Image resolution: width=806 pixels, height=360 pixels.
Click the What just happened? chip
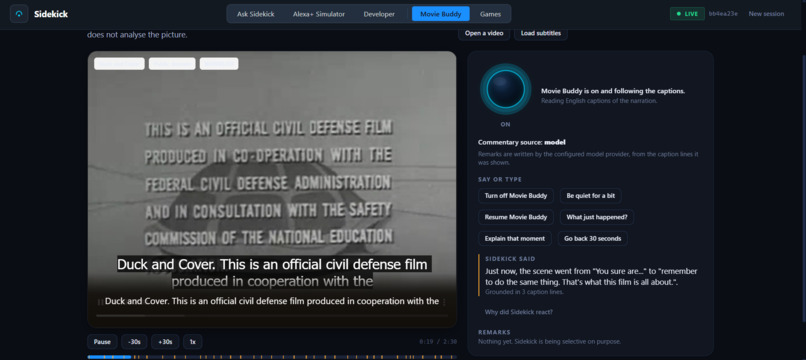(597, 217)
